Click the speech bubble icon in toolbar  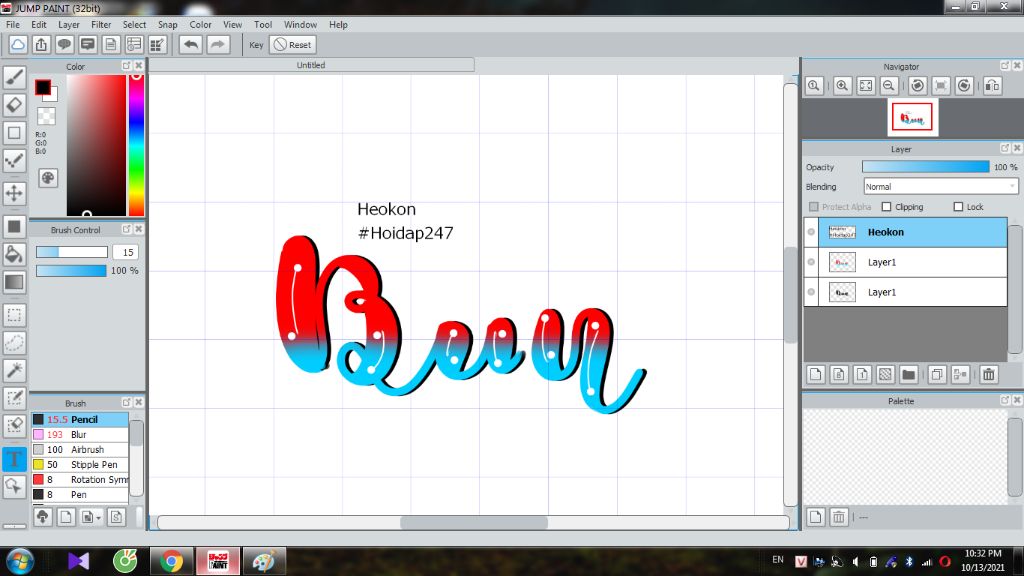click(x=64, y=44)
